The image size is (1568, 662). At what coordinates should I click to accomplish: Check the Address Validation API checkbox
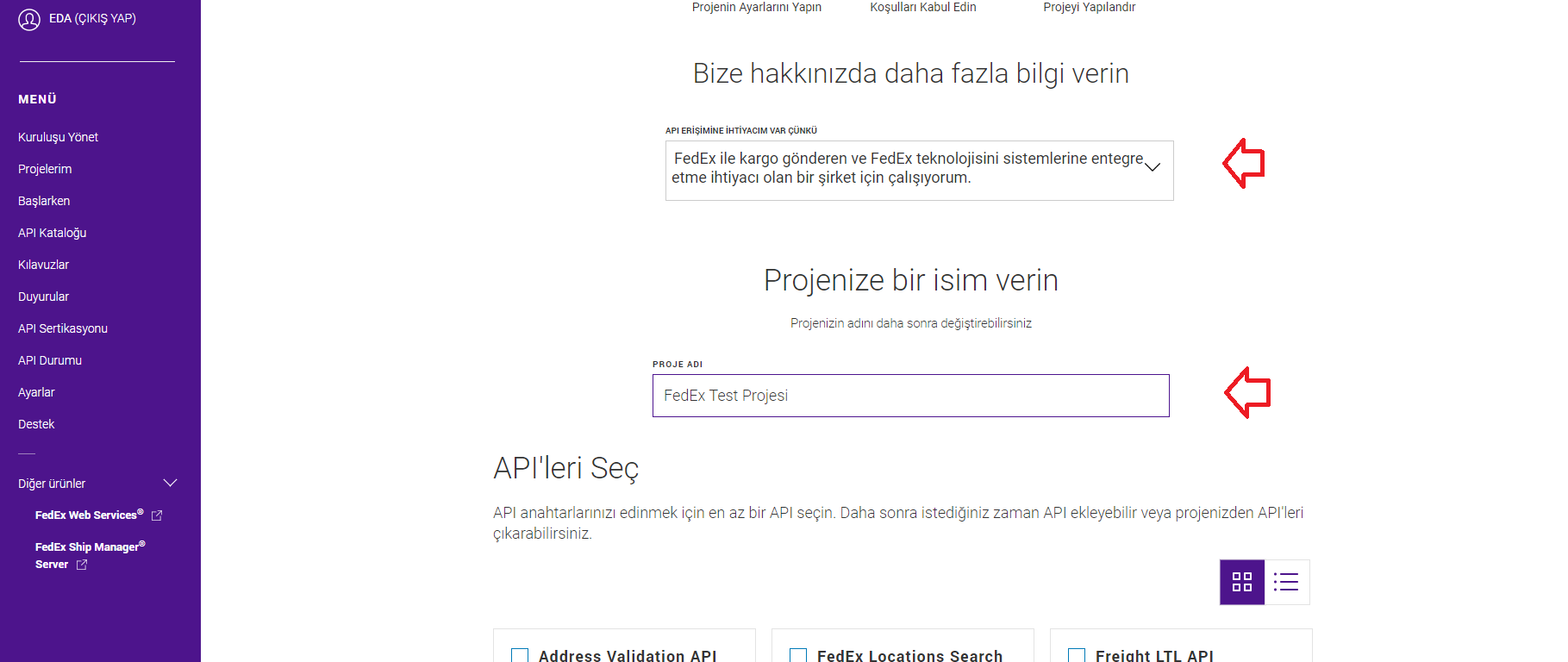520,655
